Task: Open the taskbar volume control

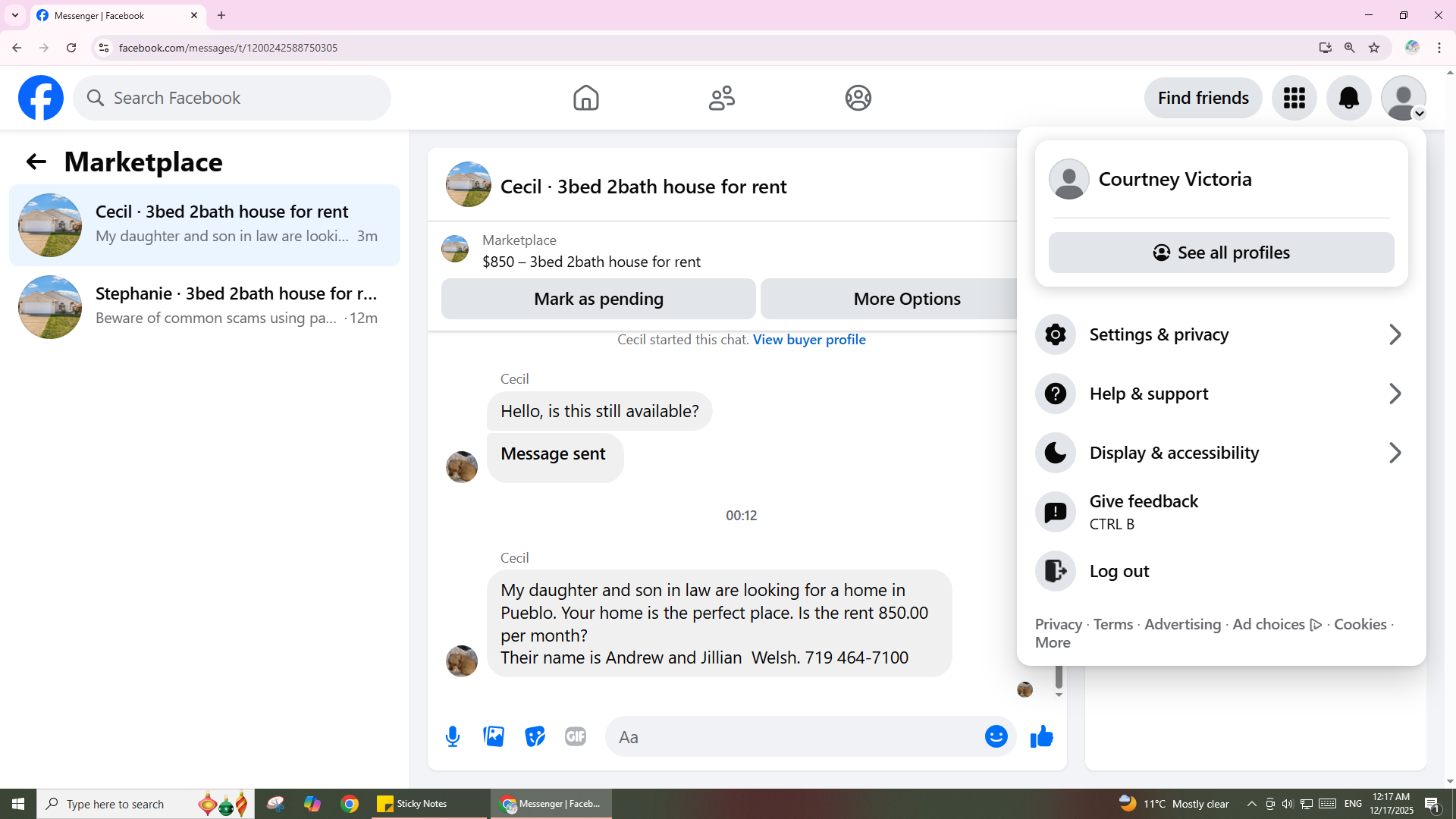Action: 1288,804
